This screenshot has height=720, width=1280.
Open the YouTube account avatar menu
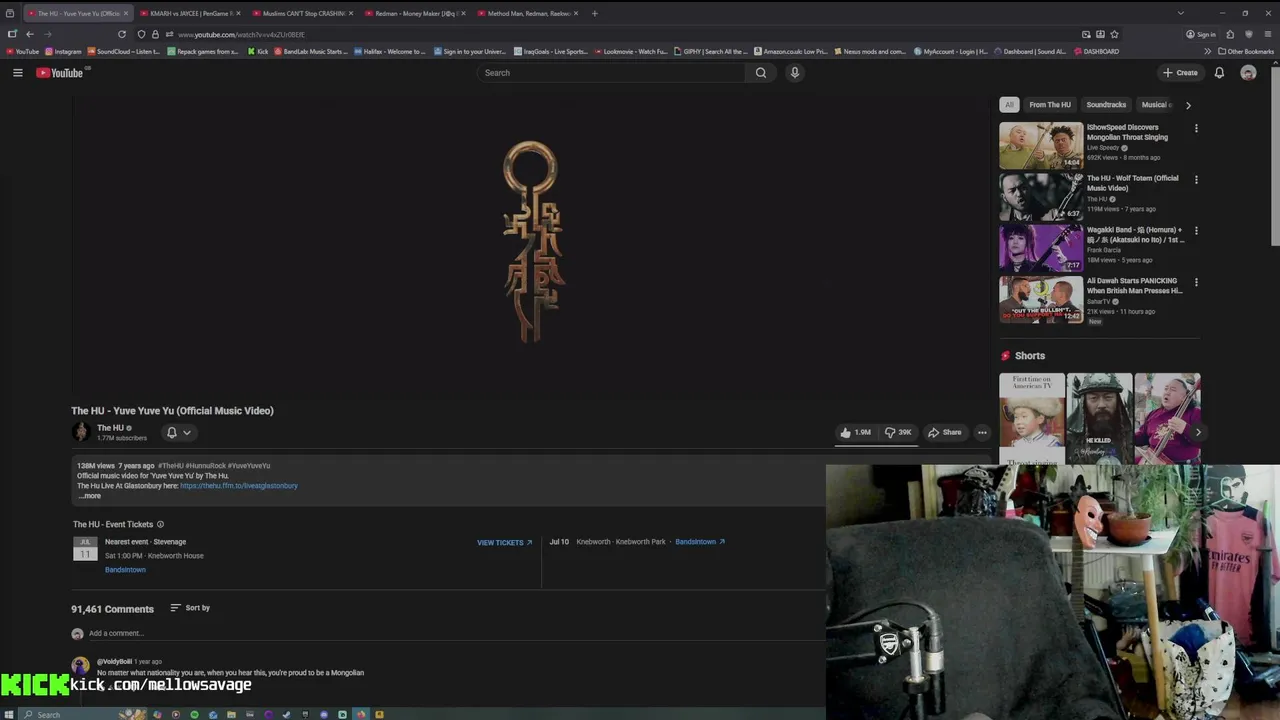pyautogui.click(x=1248, y=72)
